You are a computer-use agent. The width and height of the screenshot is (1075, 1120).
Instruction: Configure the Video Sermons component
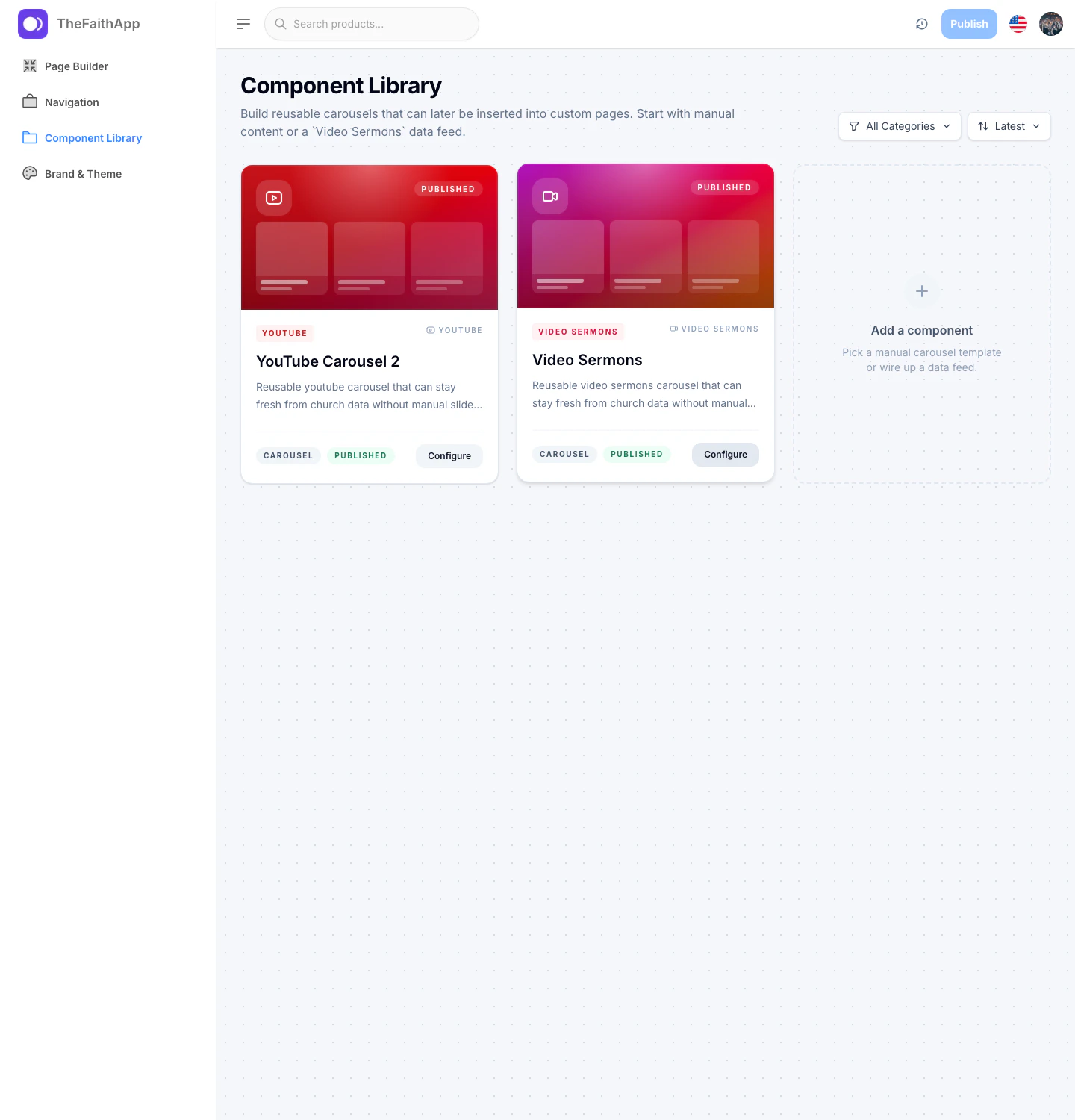tap(726, 455)
